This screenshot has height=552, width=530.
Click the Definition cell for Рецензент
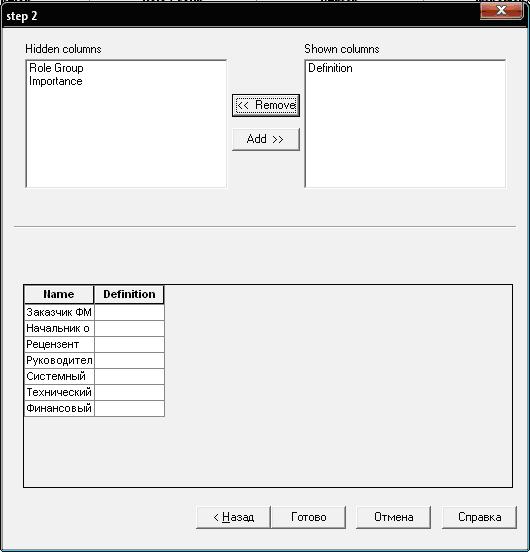(129, 344)
